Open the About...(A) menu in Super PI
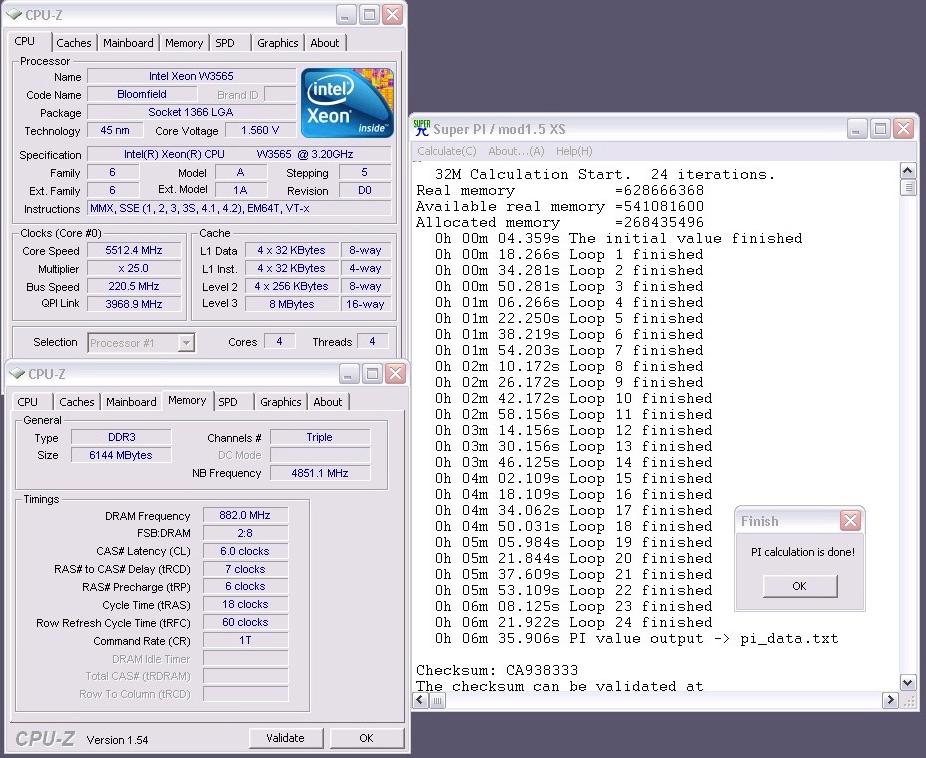This screenshot has width=926, height=758. (x=516, y=151)
